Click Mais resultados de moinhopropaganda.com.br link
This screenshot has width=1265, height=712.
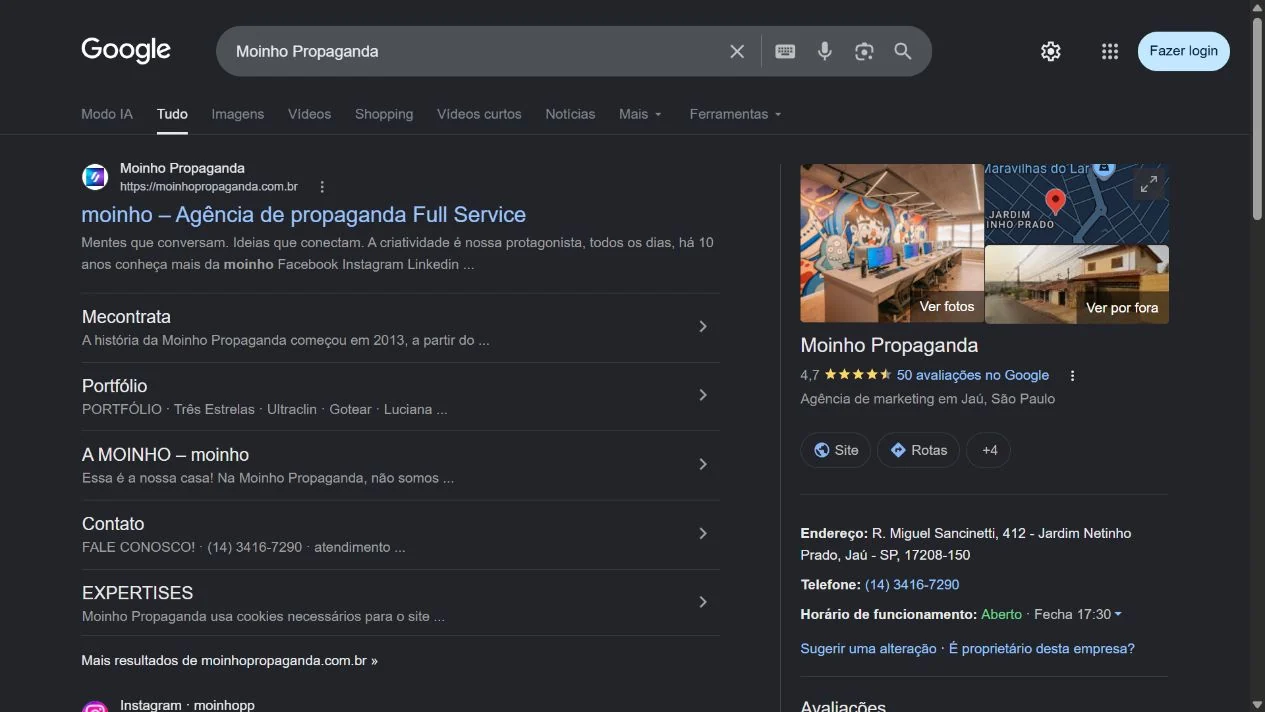(x=229, y=661)
